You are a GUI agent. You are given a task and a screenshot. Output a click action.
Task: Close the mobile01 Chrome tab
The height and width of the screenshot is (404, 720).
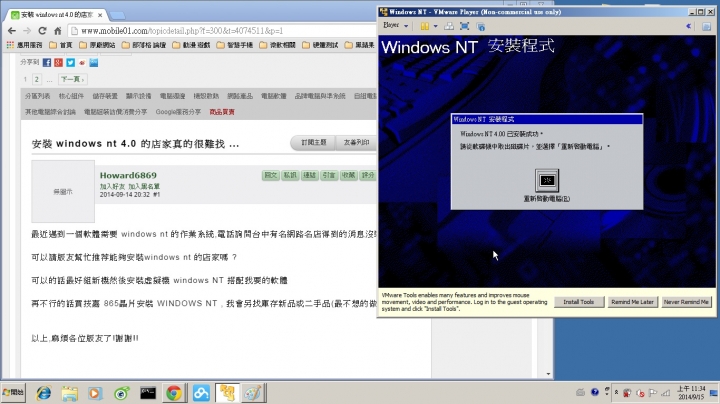coord(100,15)
